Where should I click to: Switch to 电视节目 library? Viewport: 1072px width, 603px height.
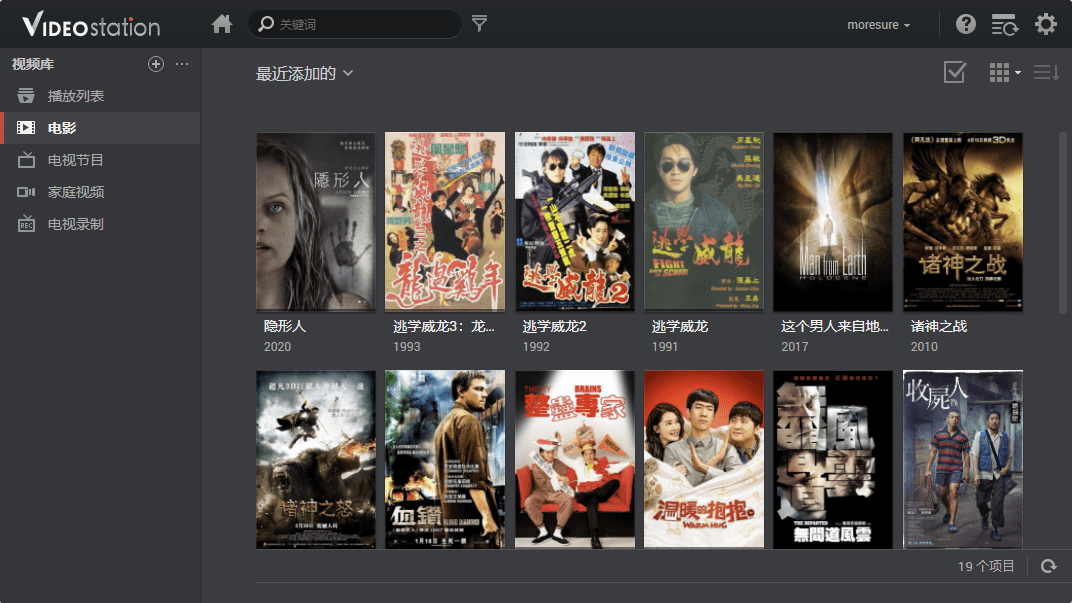pos(76,160)
